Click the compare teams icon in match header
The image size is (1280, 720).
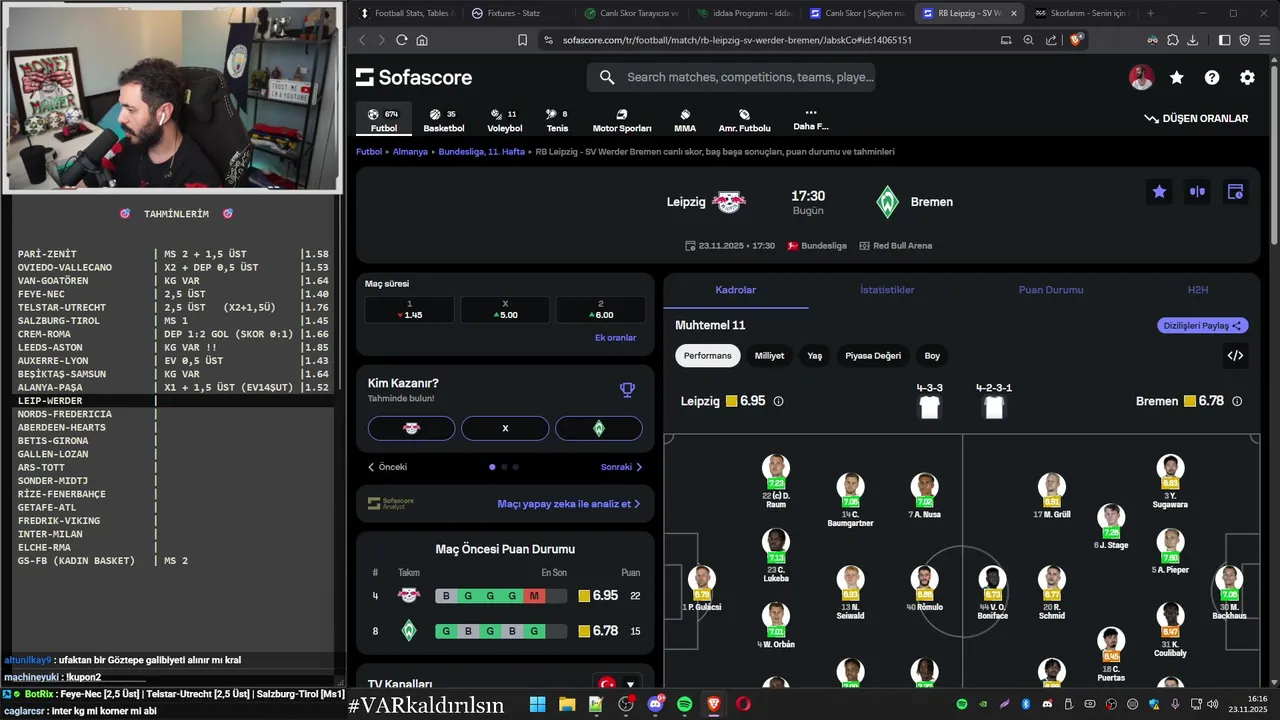pyautogui.click(x=1197, y=192)
